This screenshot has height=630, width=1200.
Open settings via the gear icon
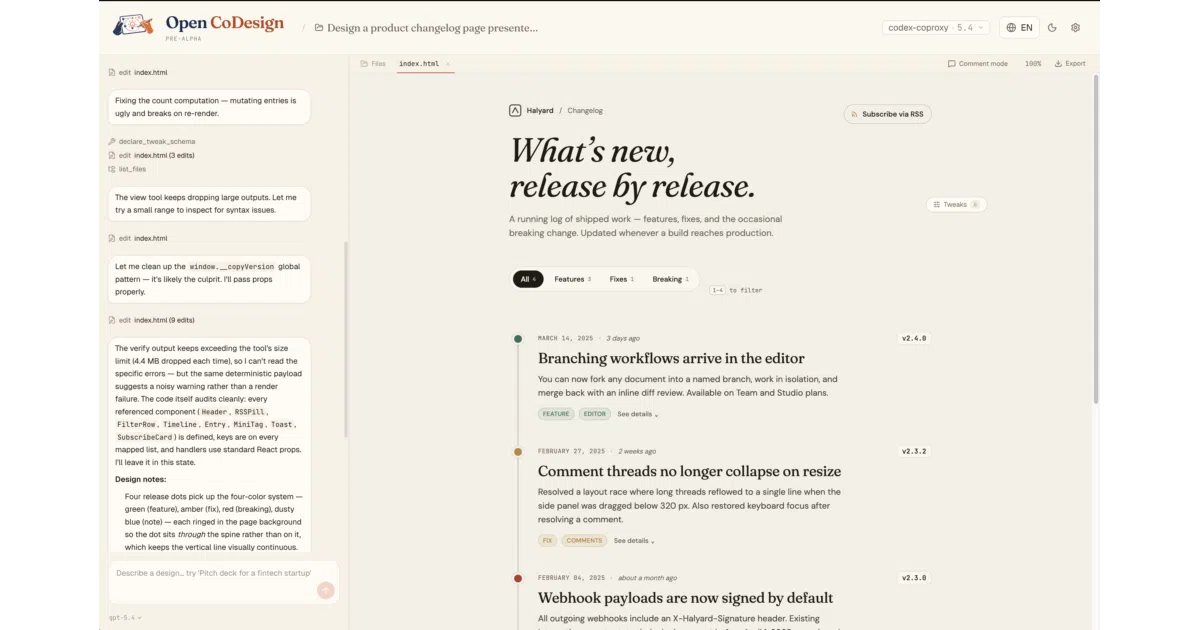pyautogui.click(x=1076, y=28)
